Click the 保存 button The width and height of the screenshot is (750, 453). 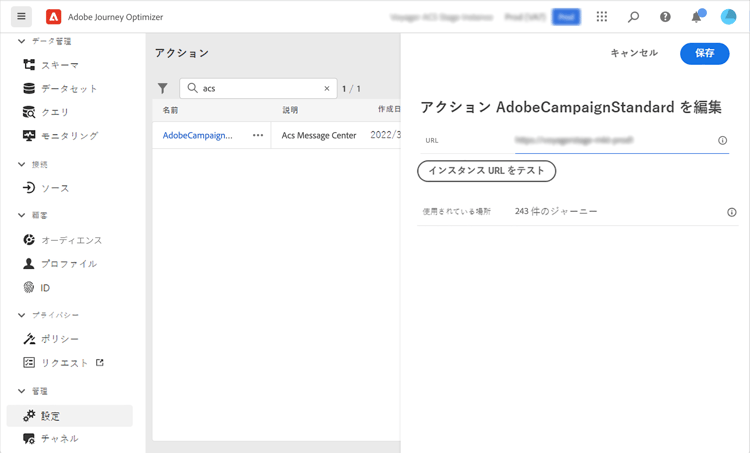tap(704, 53)
